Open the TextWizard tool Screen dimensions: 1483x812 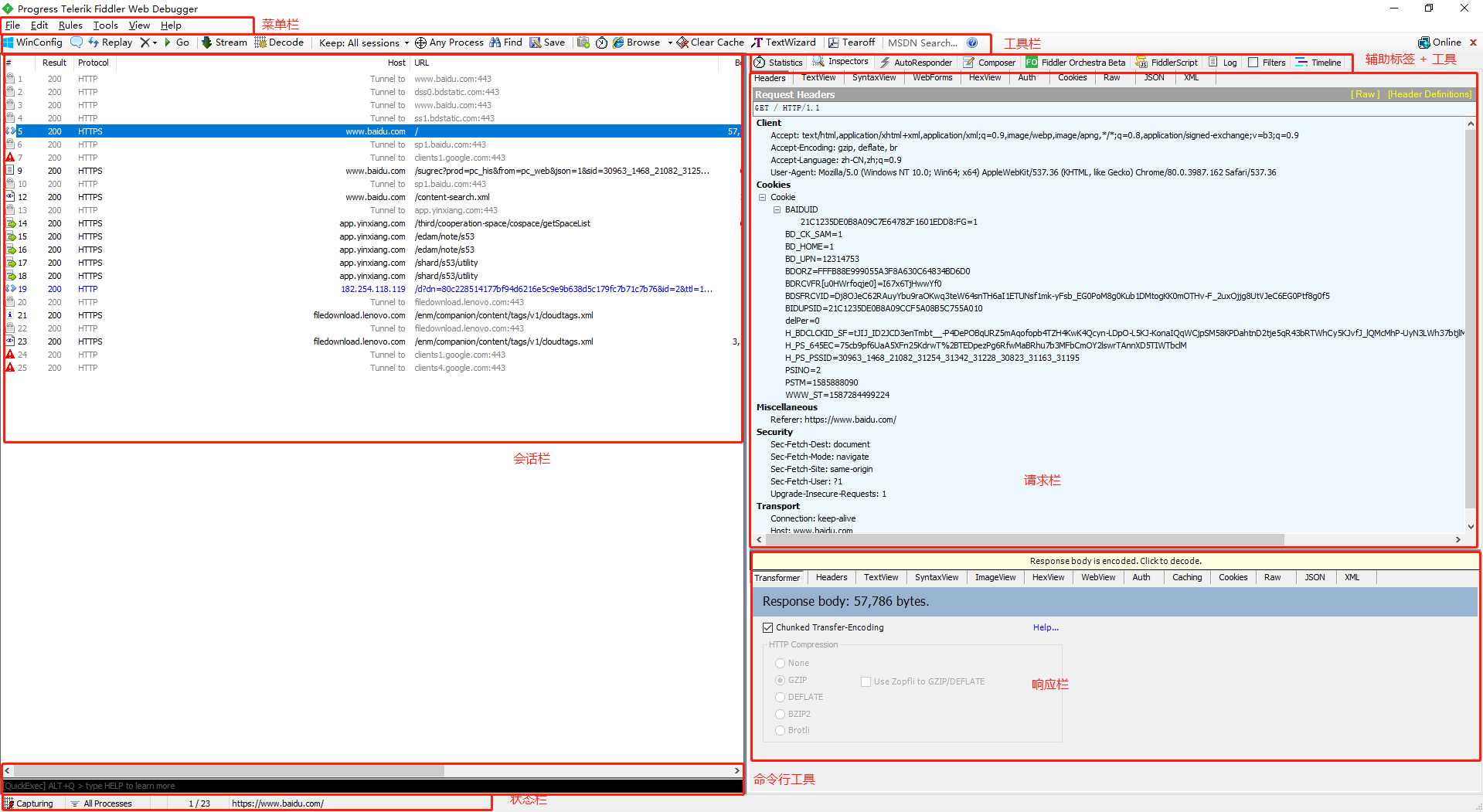point(784,42)
